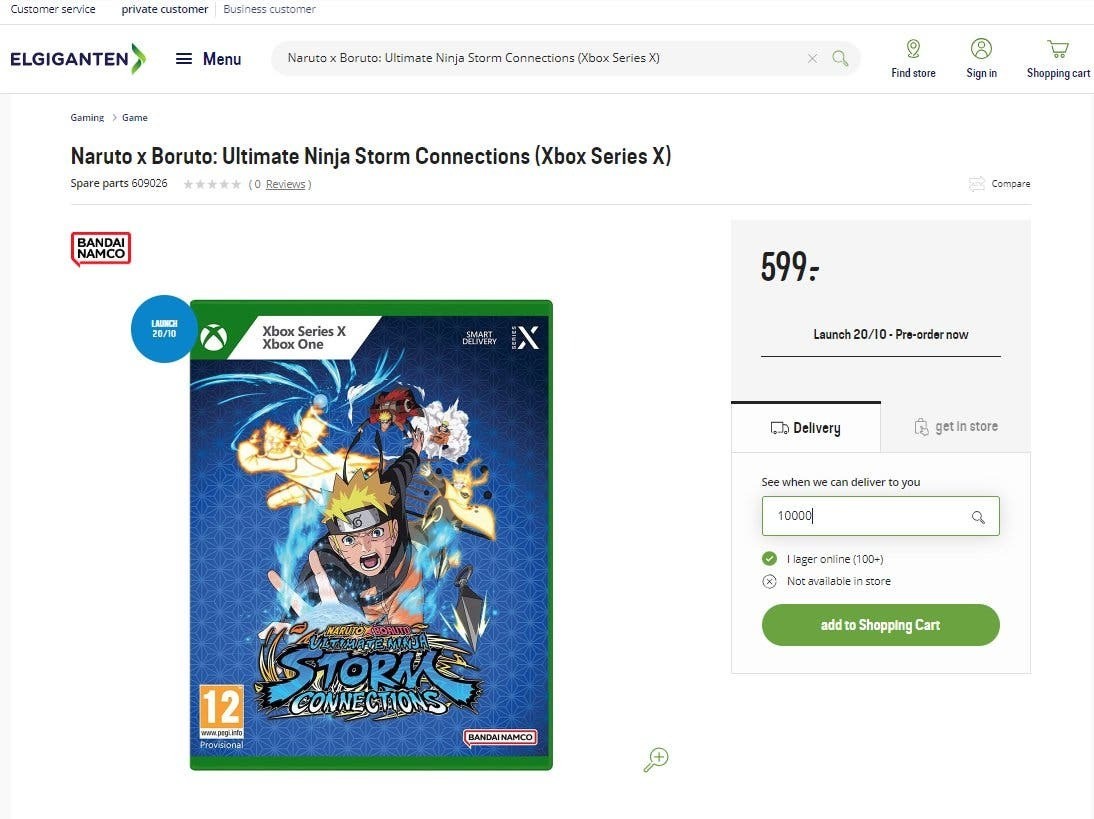1094x819 pixels.
Task: Switch to the Delivery tab
Action: 806,428
